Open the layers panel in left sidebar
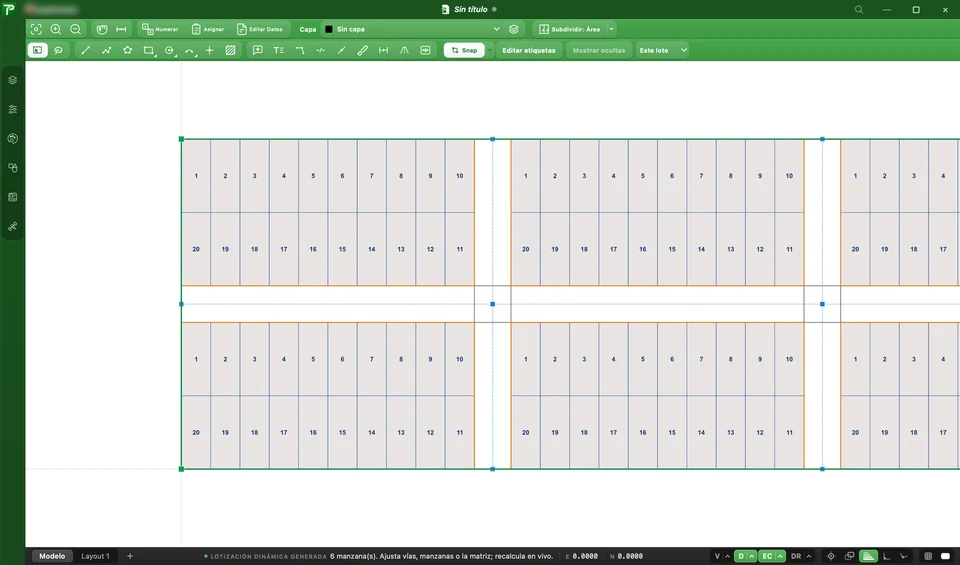Screen dimensions: 960x565 (x=13, y=80)
